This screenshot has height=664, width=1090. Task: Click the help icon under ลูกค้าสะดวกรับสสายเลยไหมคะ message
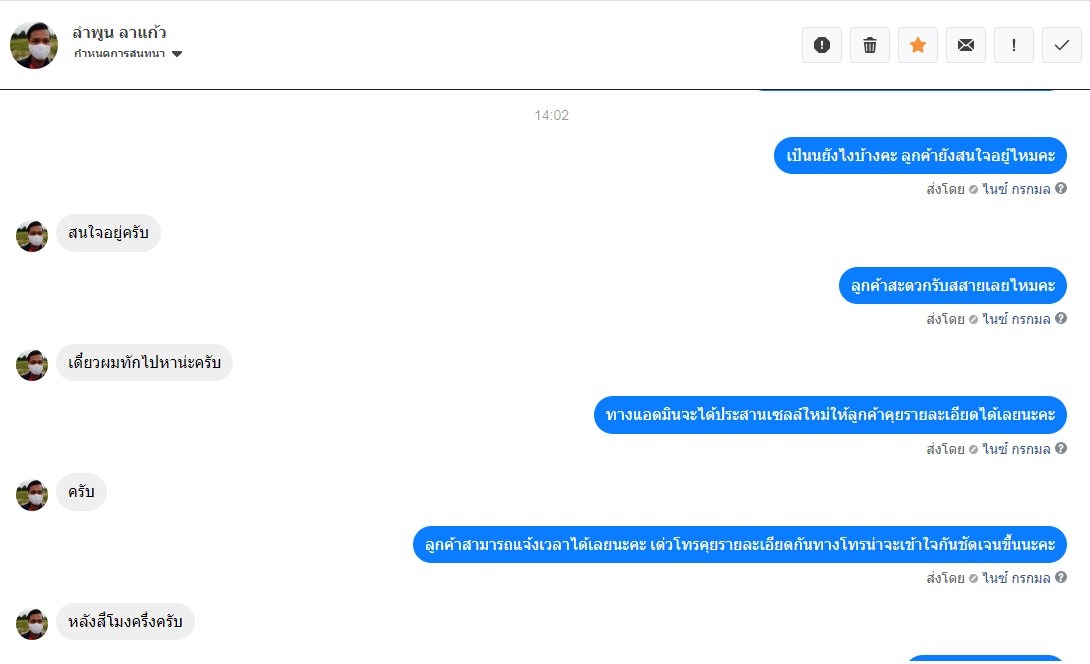coord(1061,318)
